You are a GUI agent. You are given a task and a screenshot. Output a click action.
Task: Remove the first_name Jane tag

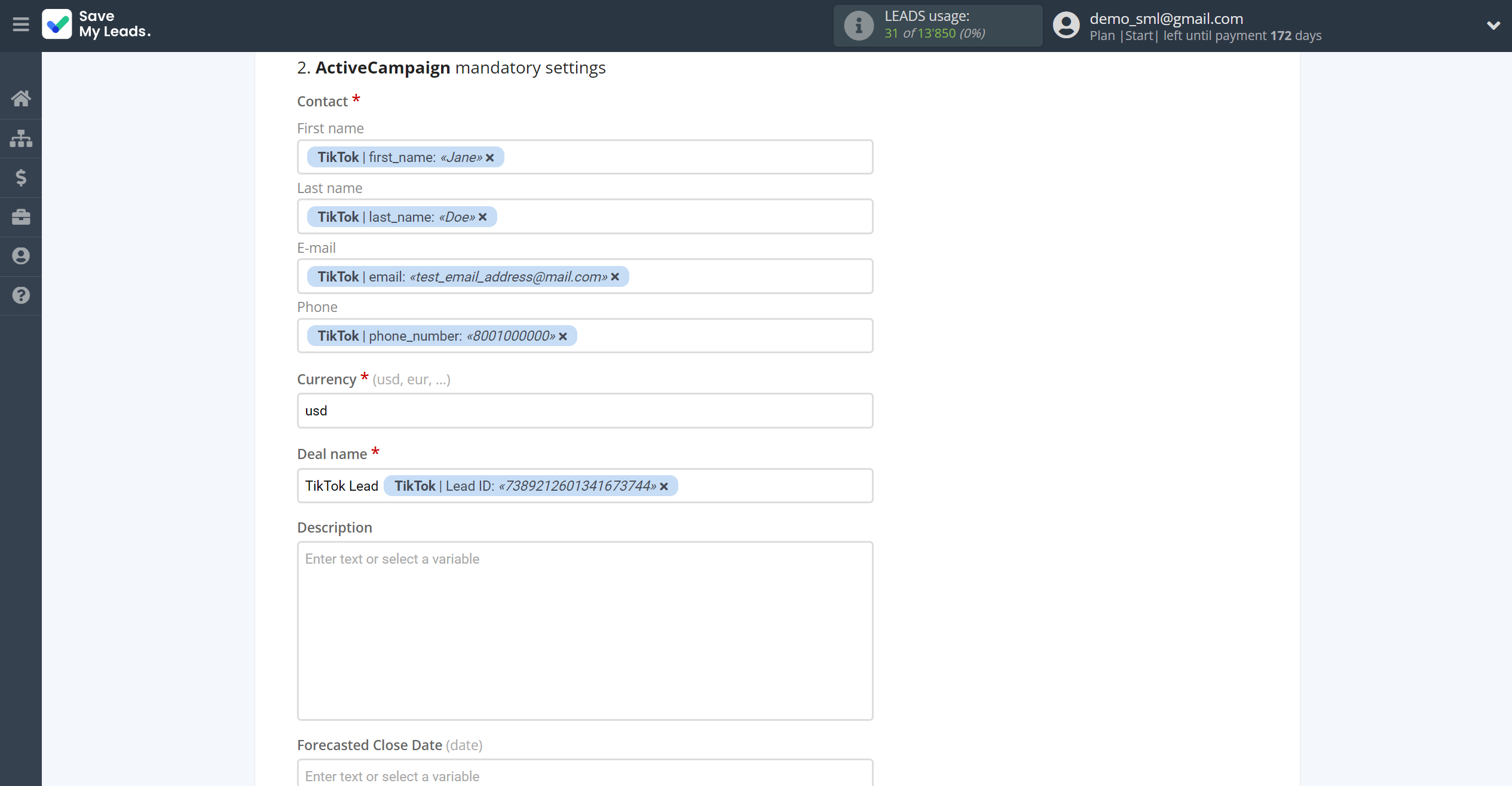click(490, 158)
